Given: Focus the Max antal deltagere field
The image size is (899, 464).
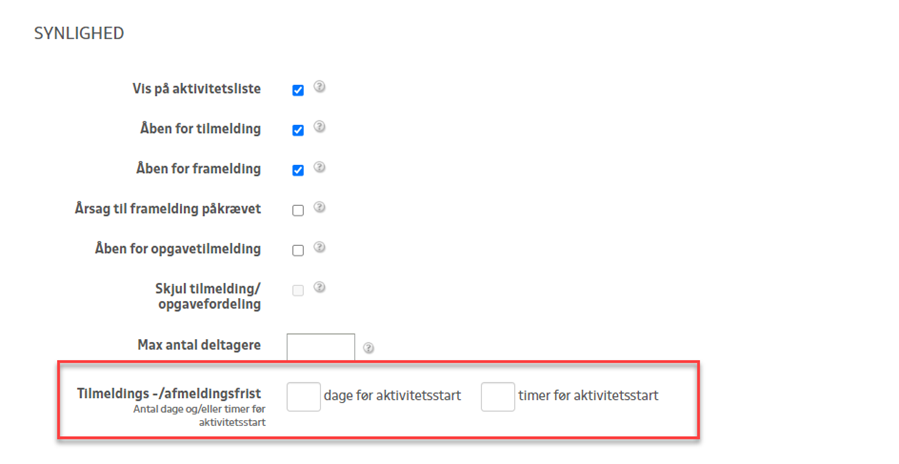Looking at the screenshot, I should pyautogui.click(x=321, y=346).
